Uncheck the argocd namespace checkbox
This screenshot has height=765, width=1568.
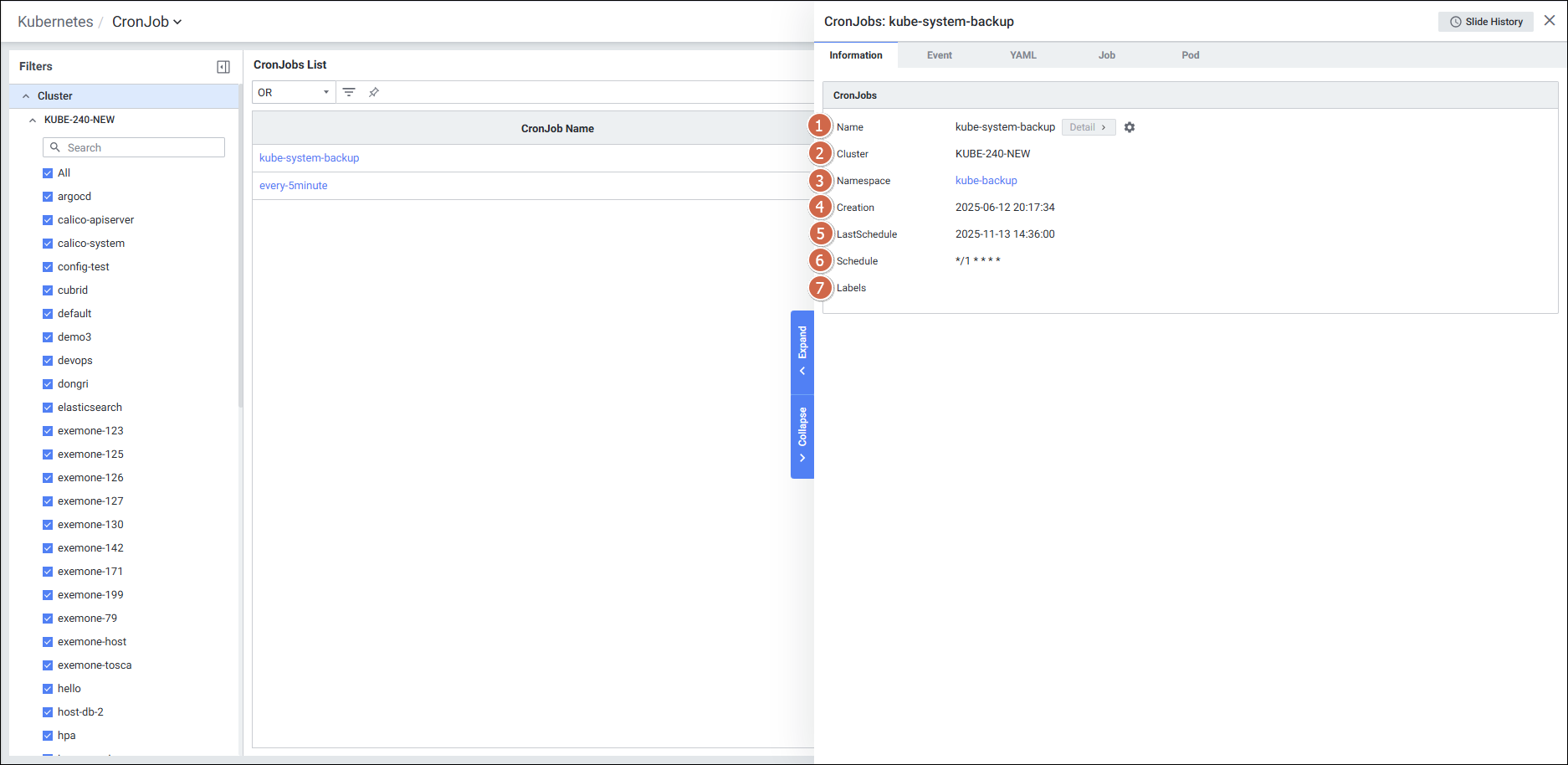pos(48,197)
